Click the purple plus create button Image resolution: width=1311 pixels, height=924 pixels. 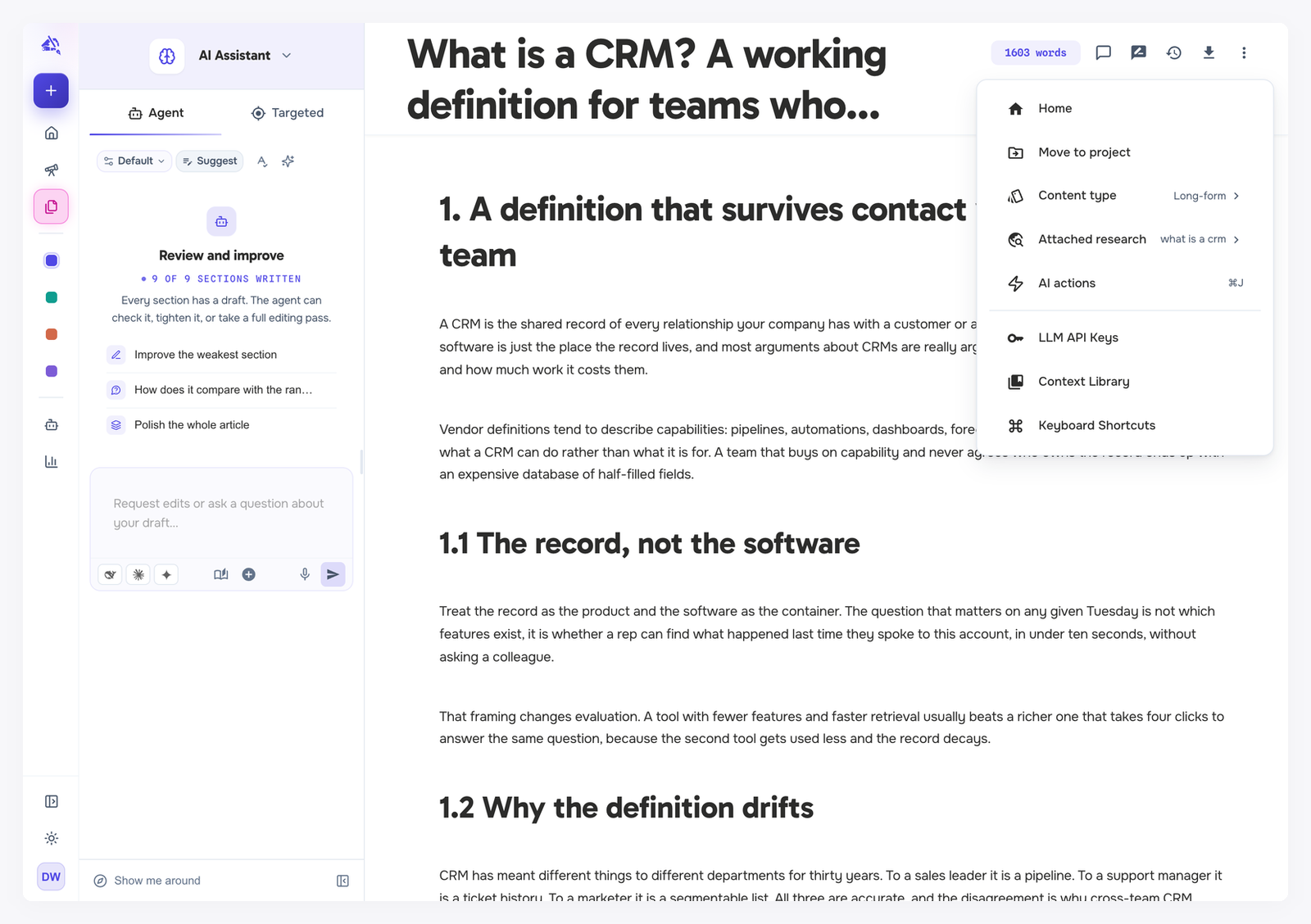51,91
